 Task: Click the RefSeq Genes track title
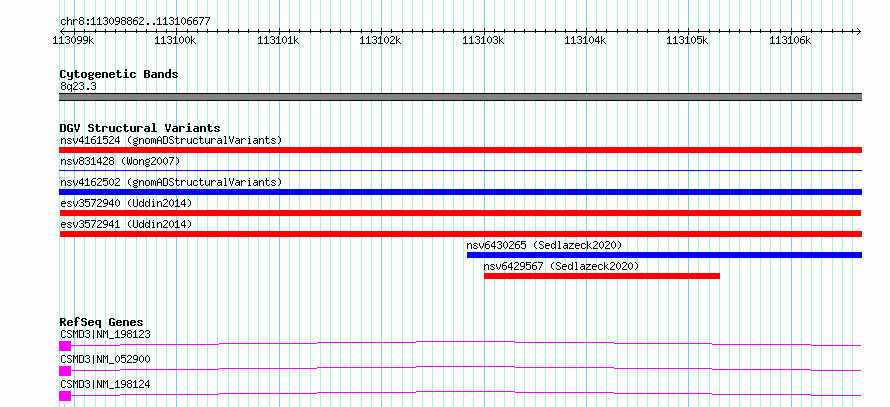[102, 322]
